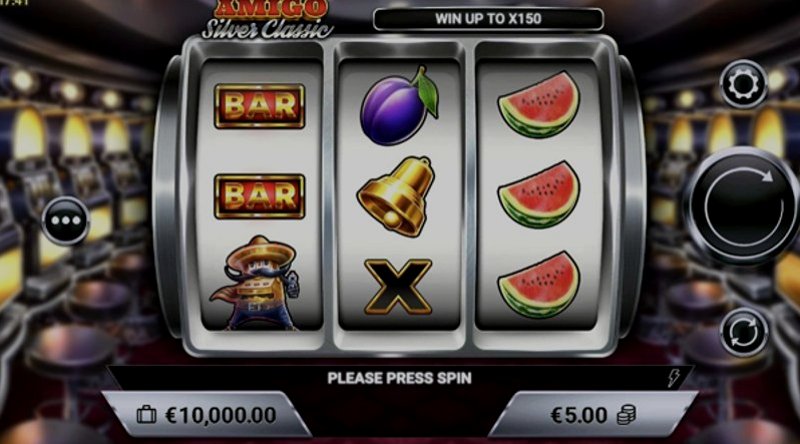This screenshot has width=800, height=444.
Task: Click the WIN UP TO X150 banner
Action: [488, 19]
